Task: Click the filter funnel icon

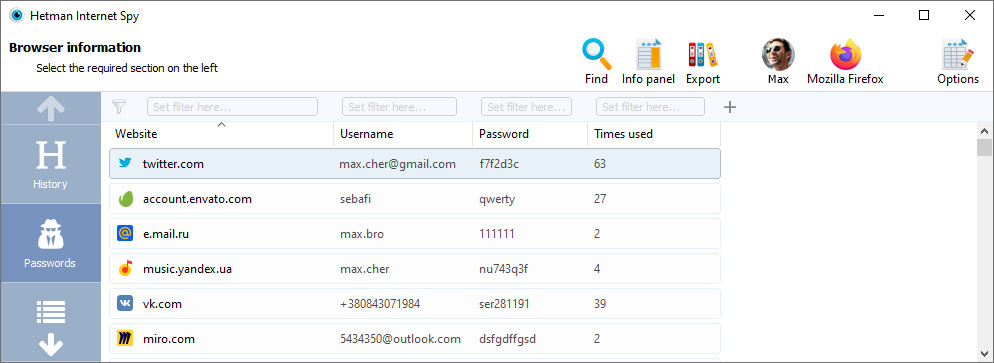Action: pos(119,106)
